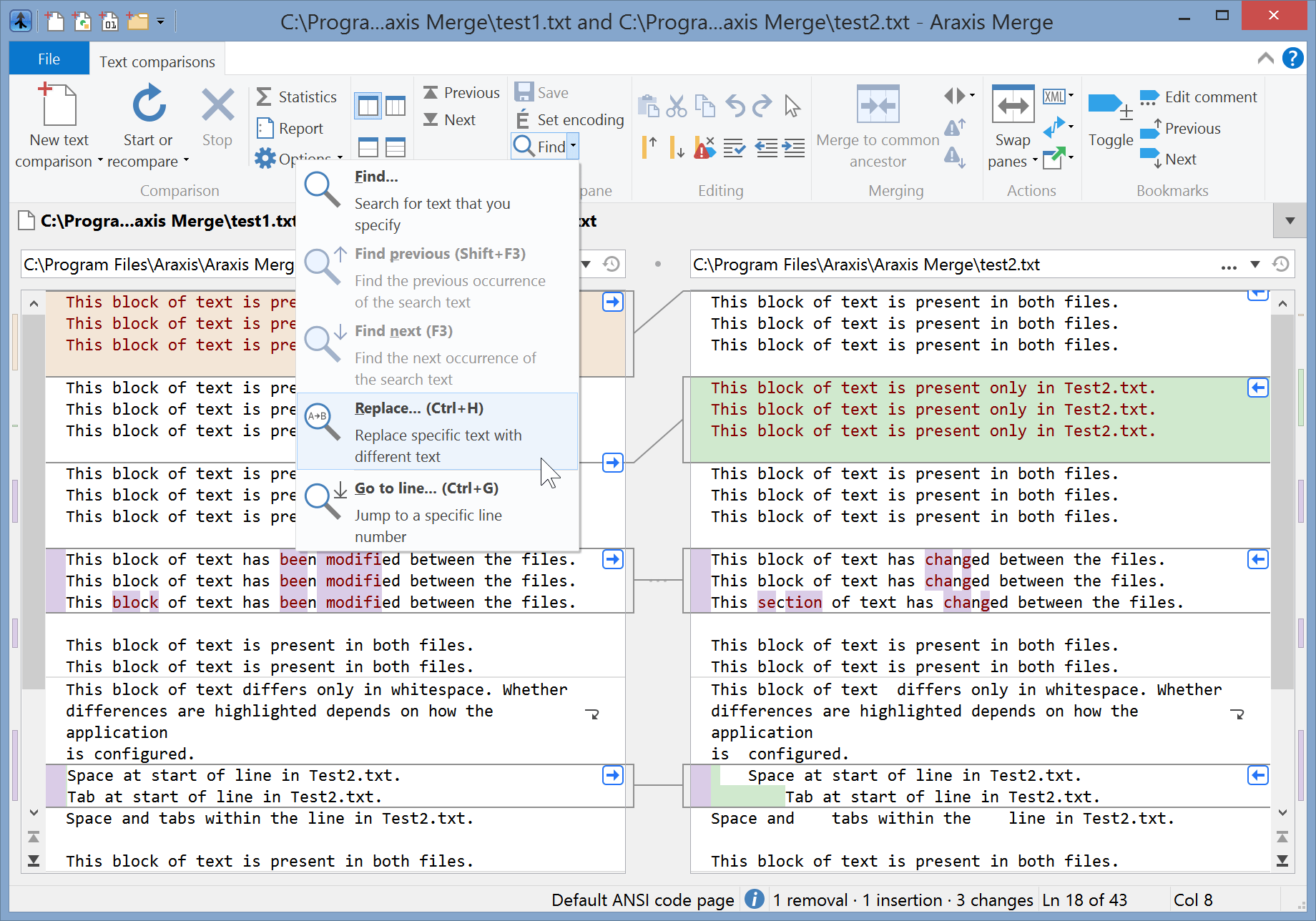Open the Find dropdown arrow
1316x921 pixels.
(x=573, y=147)
